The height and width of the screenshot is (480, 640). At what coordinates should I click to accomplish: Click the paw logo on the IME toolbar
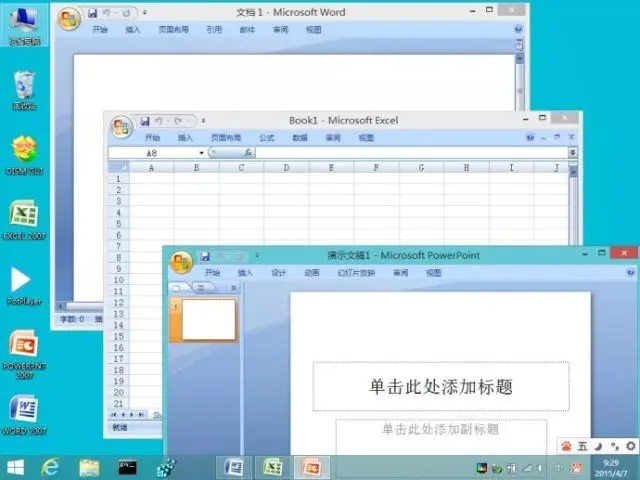click(567, 446)
